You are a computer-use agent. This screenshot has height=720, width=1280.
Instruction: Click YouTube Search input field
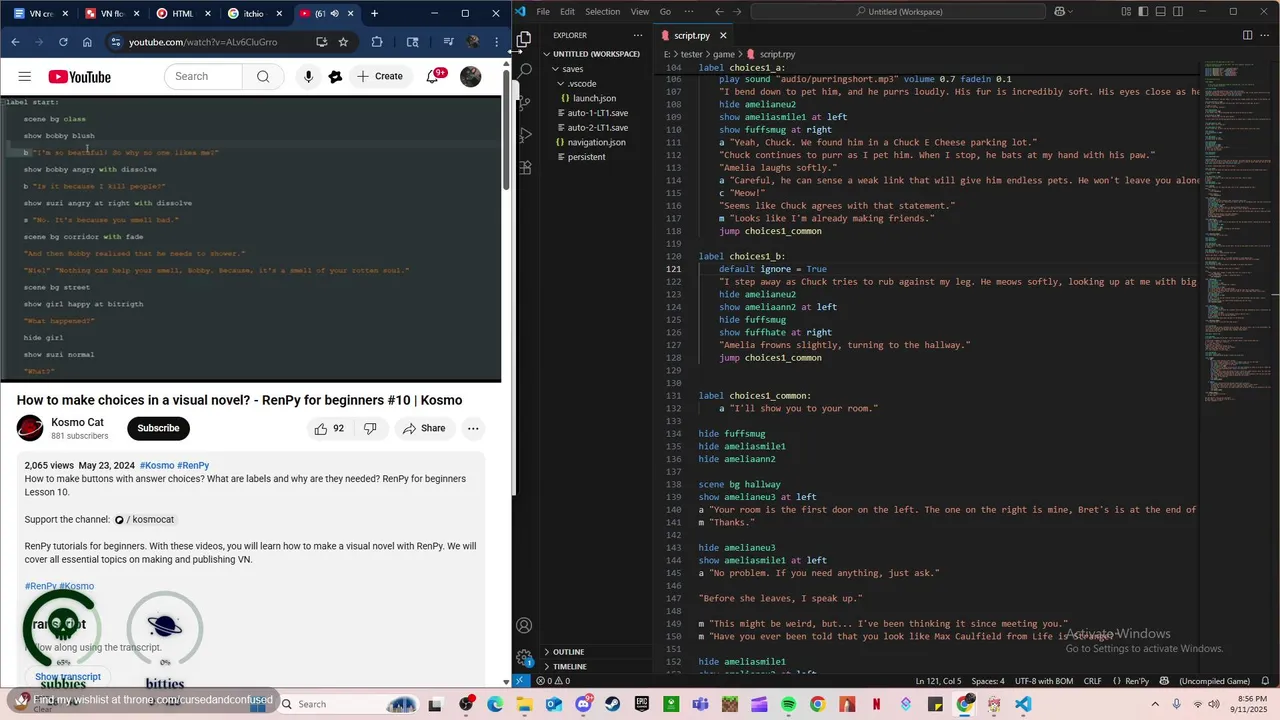(x=204, y=77)
